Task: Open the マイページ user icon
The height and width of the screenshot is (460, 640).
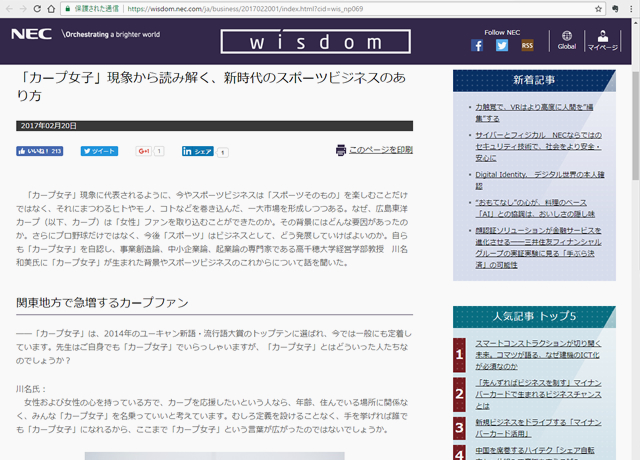Action: (x=603, y=38)
